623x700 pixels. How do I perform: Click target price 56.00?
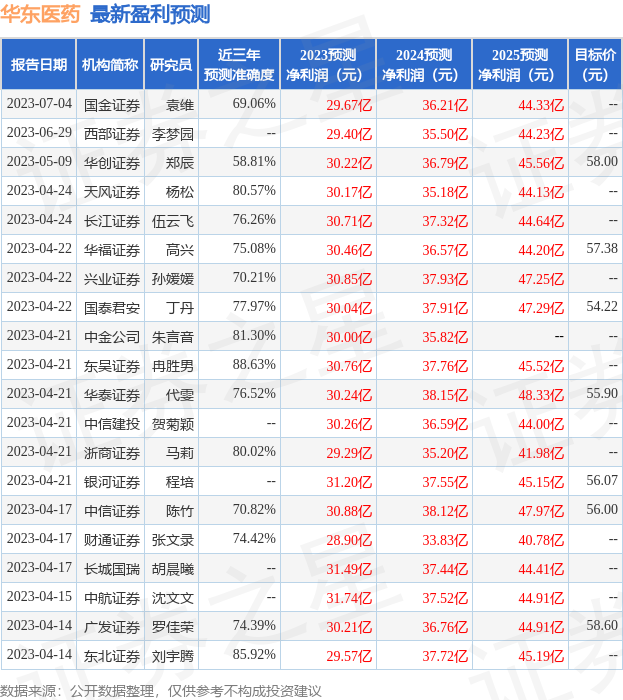(x=602, y=510)
